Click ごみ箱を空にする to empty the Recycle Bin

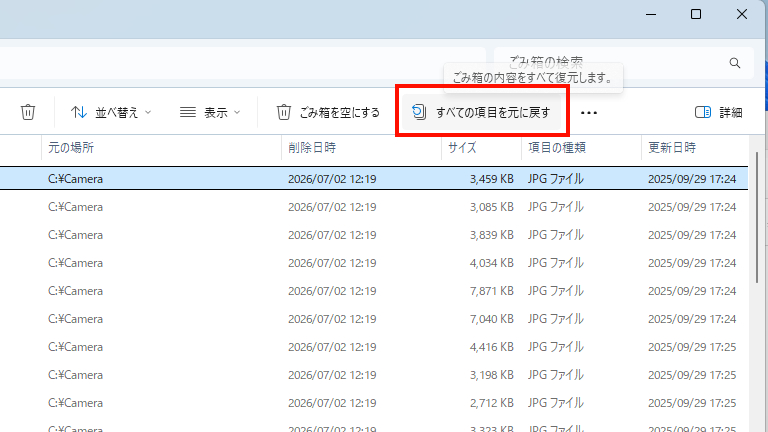click(328, 113)
